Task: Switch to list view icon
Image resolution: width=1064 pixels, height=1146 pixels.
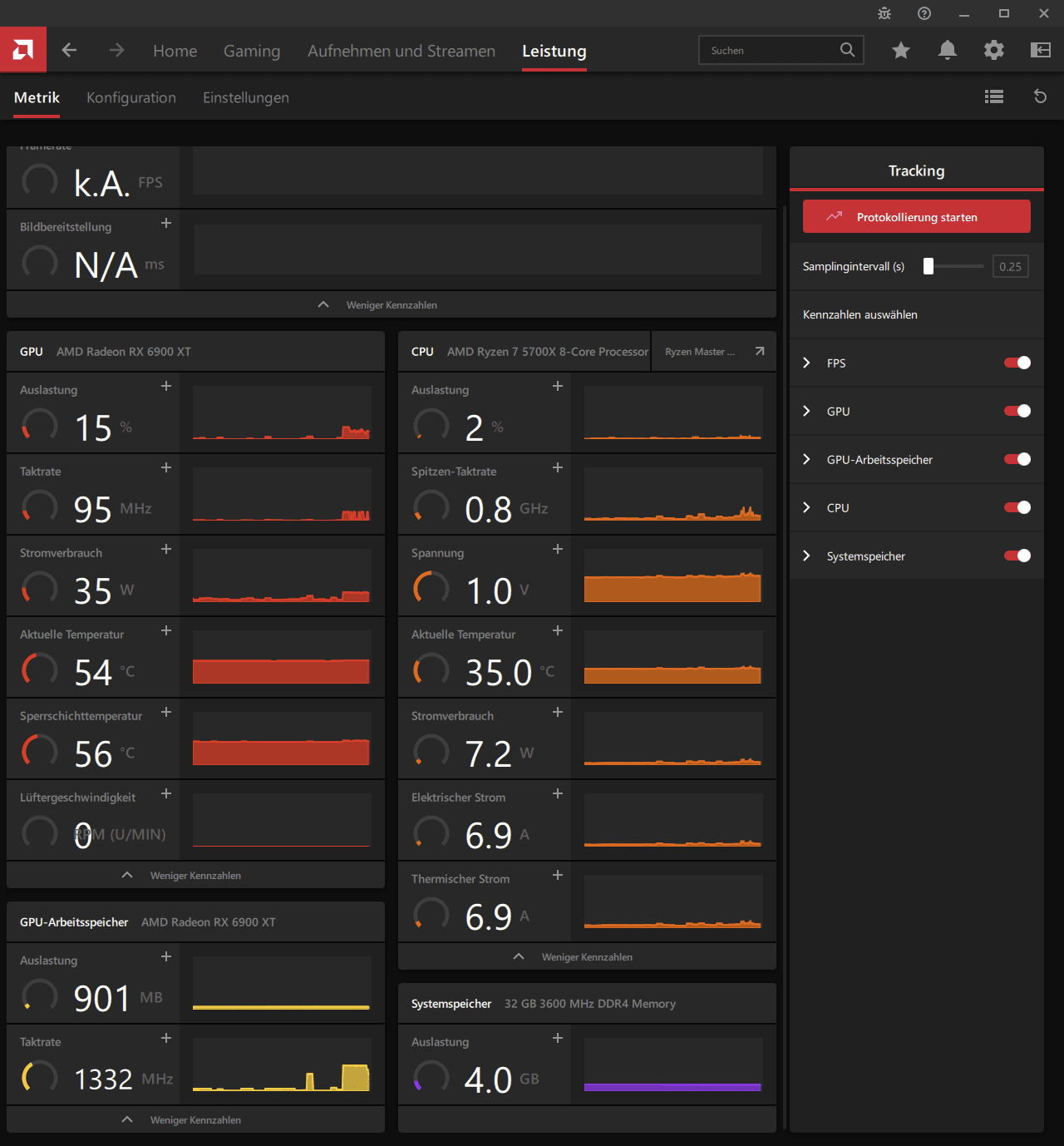Action: (x=994, y=96)
